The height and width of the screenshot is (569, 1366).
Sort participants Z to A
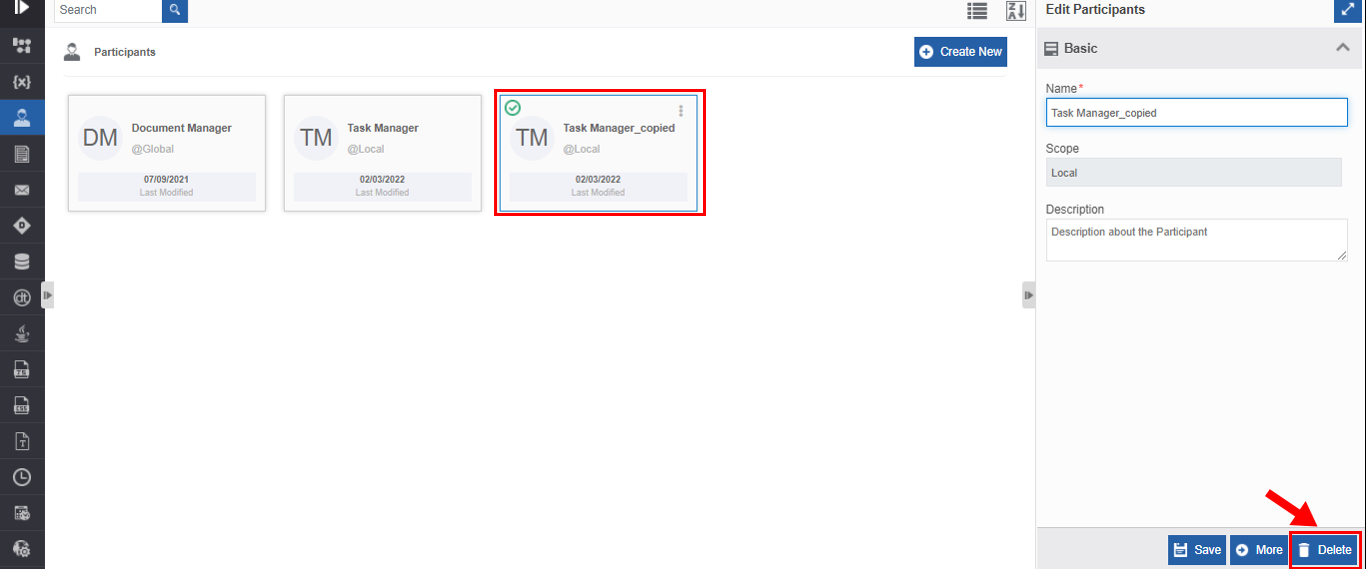(1016, 10)
